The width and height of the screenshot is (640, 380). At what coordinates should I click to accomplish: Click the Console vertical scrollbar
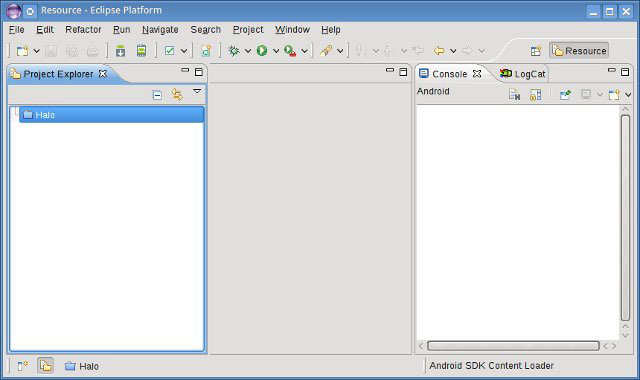tap(625, 218)
